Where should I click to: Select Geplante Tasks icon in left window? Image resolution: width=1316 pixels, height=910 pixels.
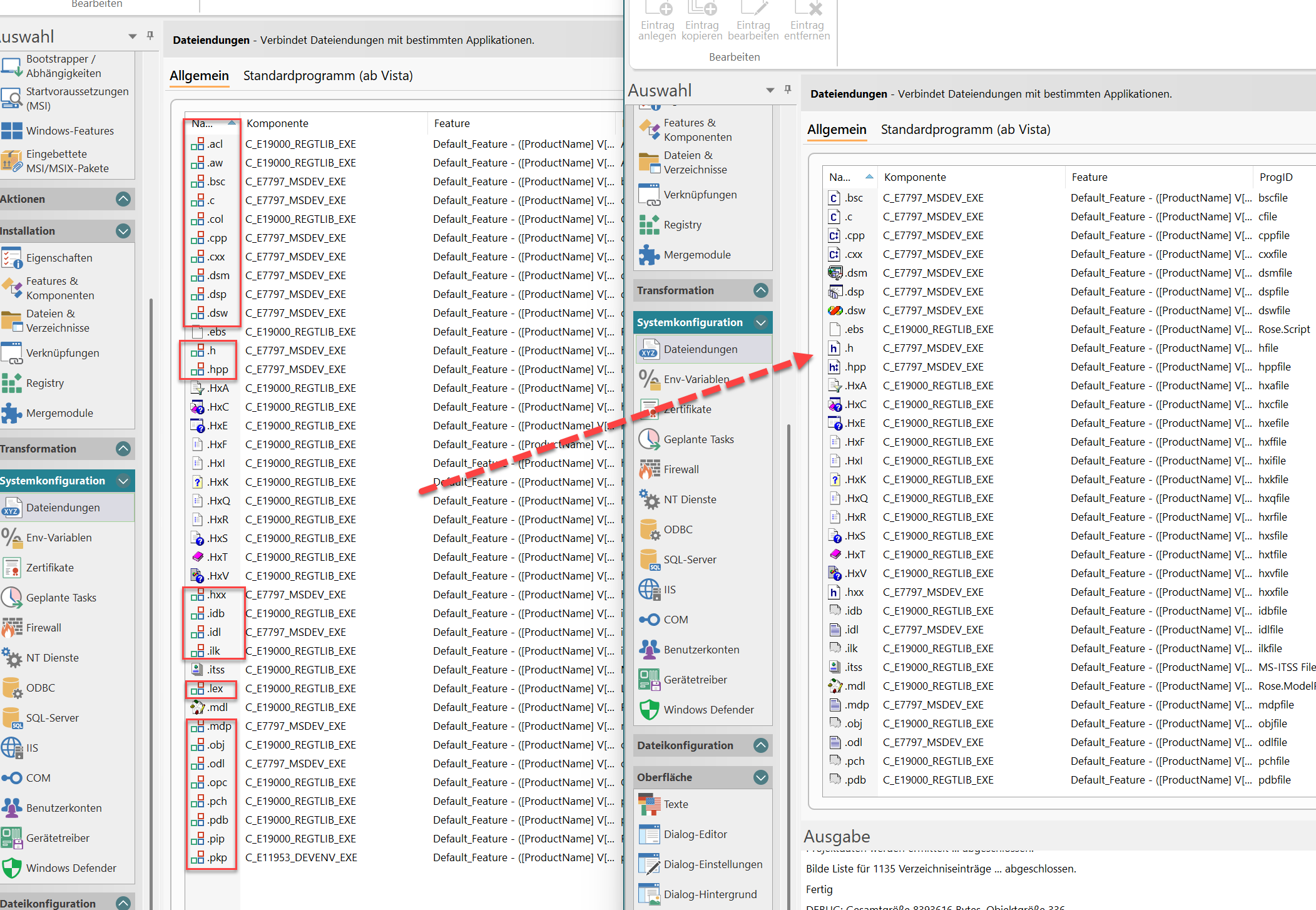[x=11, y=598]
